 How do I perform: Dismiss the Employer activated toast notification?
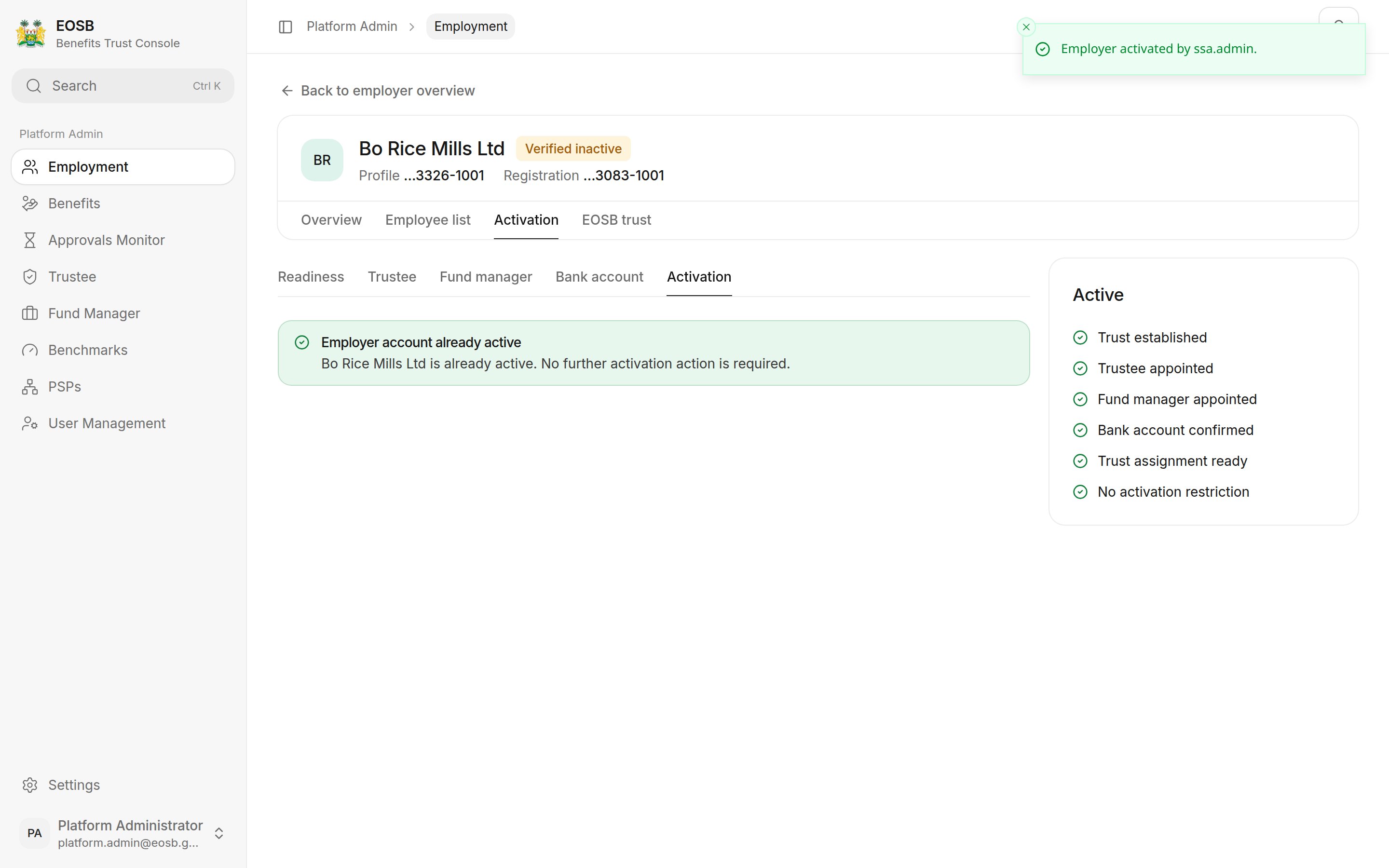(1026, 27)
